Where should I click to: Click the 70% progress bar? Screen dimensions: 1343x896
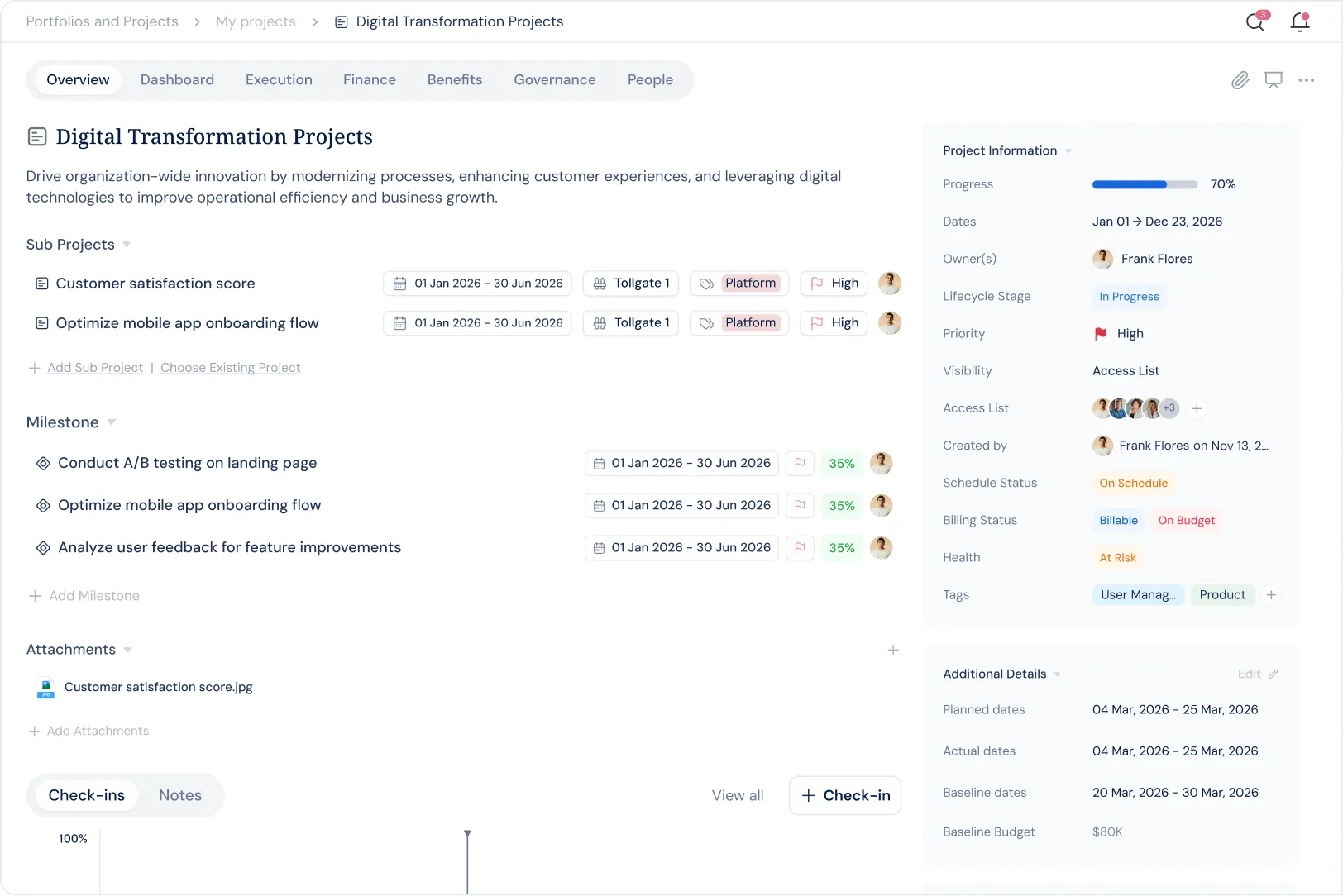tap(1145, 184)
